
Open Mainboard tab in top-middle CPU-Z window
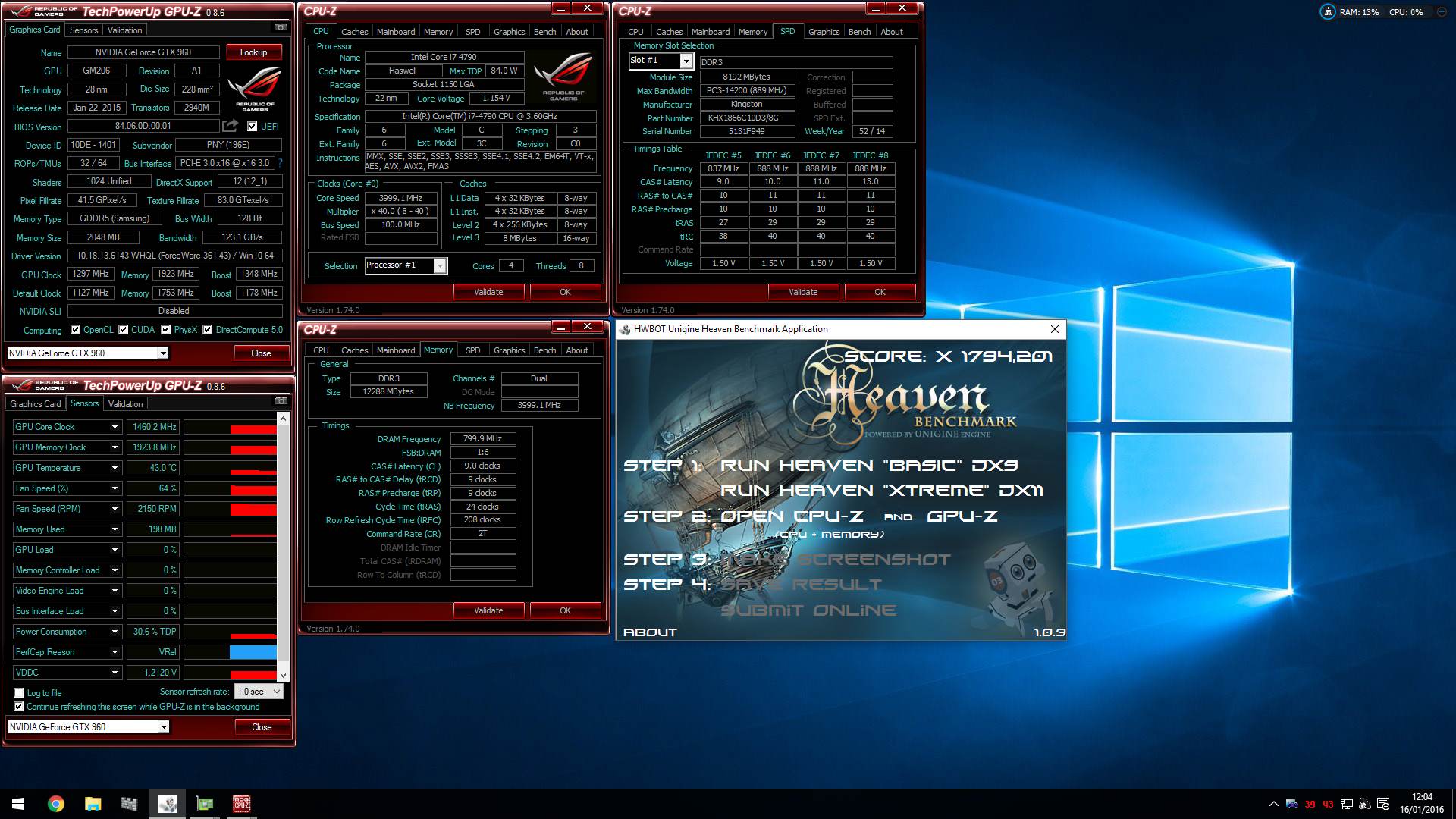pyautogui.click(x=396, y=32)
